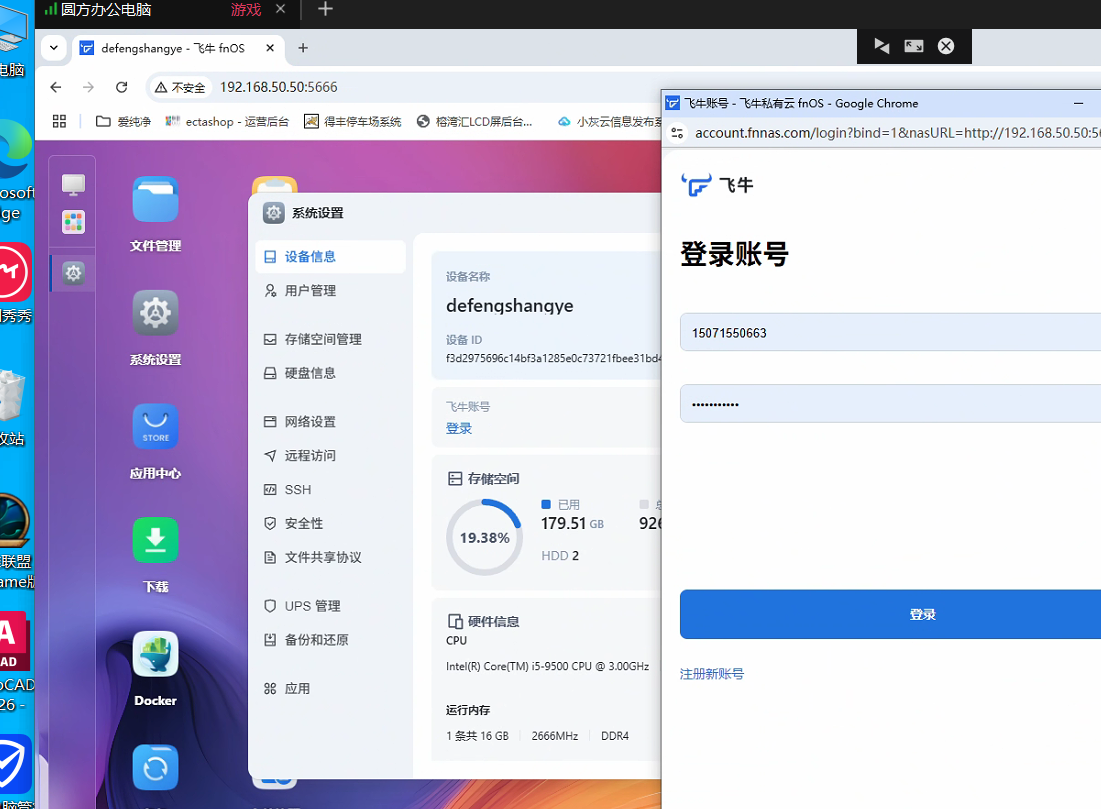
Task: Click the fullscreen toggle in remote toolbar
Action: click(914, 46)
